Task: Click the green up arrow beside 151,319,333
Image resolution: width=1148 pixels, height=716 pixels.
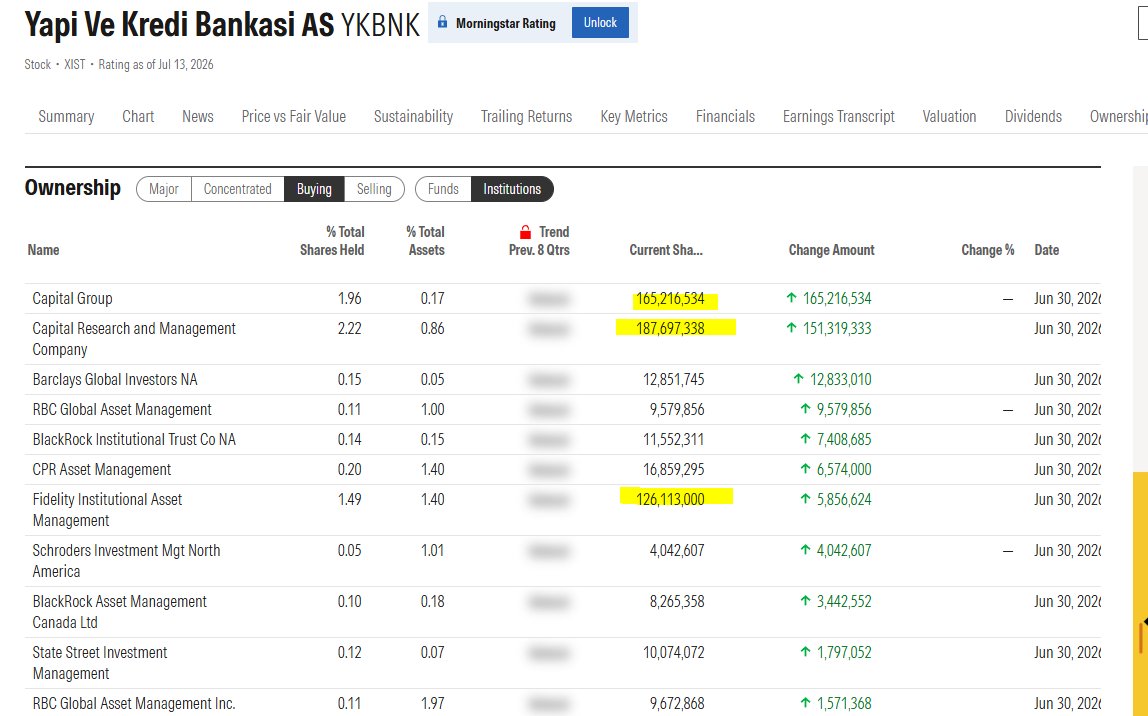Action: 791,327
